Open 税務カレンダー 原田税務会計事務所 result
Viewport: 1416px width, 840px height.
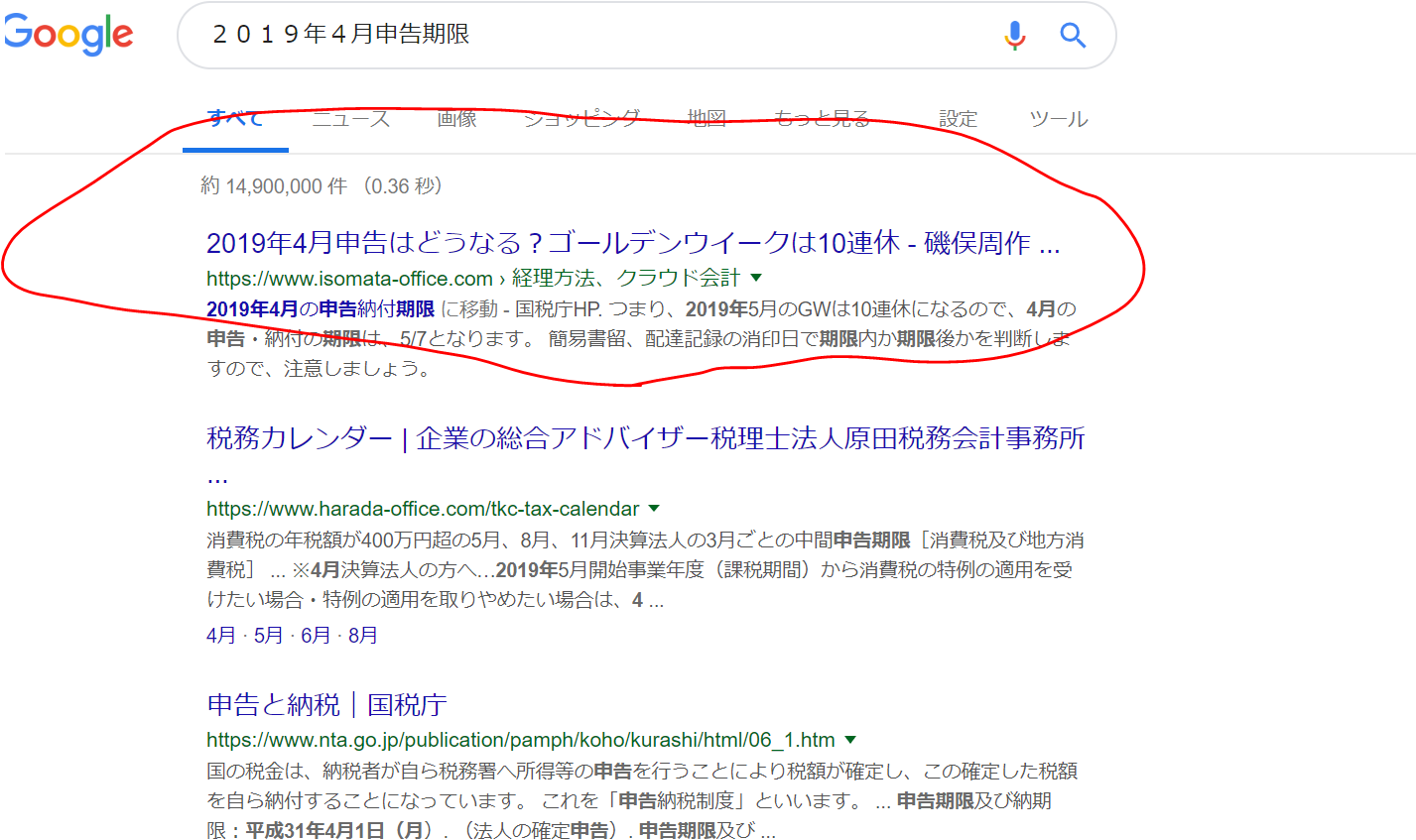click(x=646, y=438)
